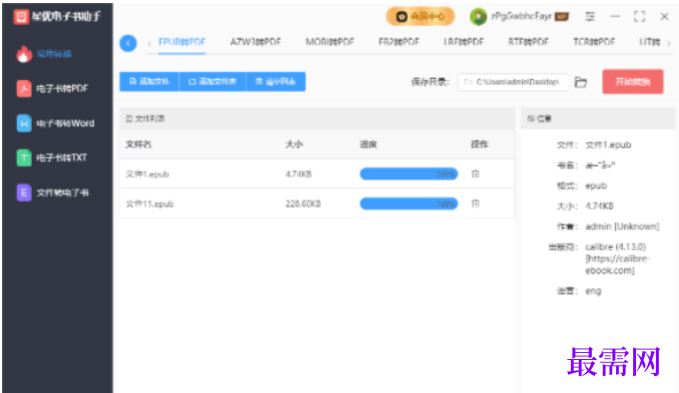Viewport: 679px width, 393px height.
Task: Click the app logo beside the sidebar title
Action: pyautogui.click(x=21, y=17)
